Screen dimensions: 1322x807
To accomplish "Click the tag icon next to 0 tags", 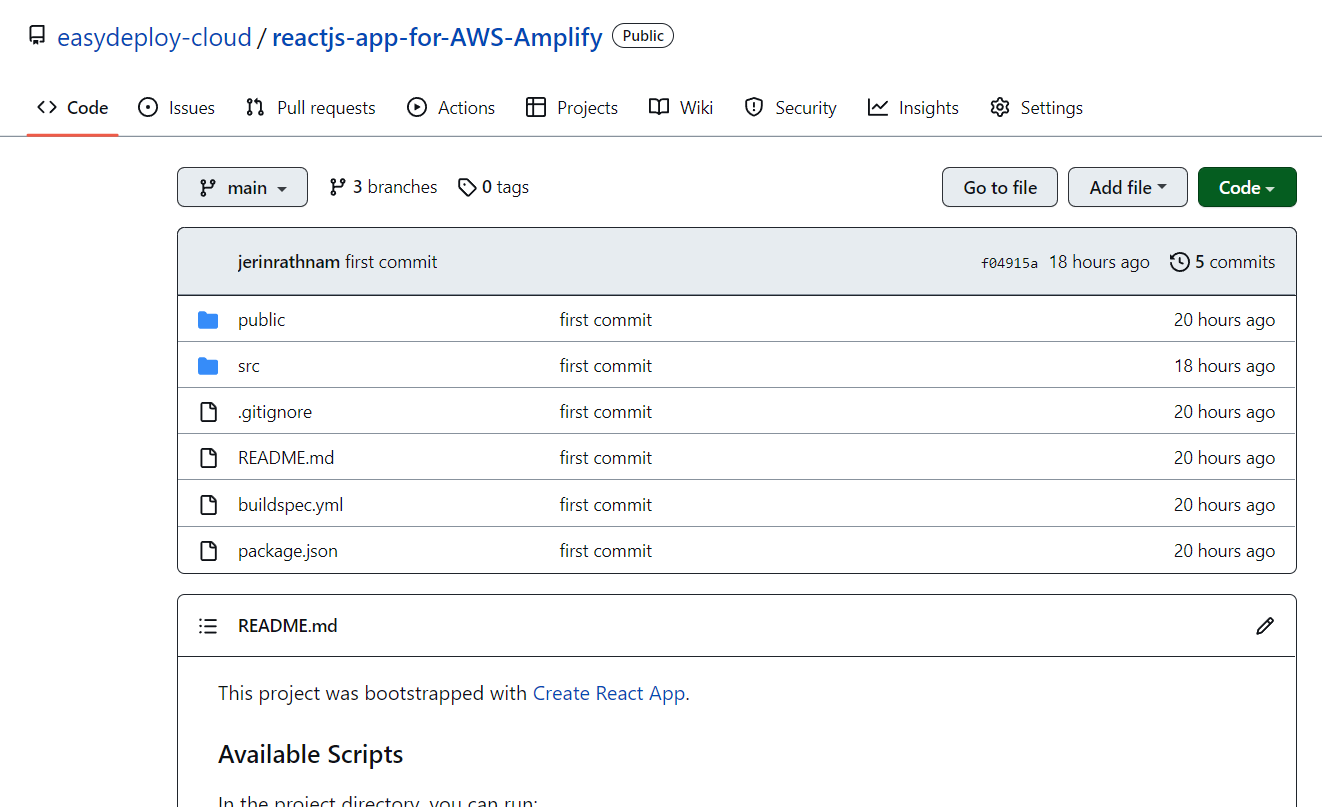I will [467, 187].
